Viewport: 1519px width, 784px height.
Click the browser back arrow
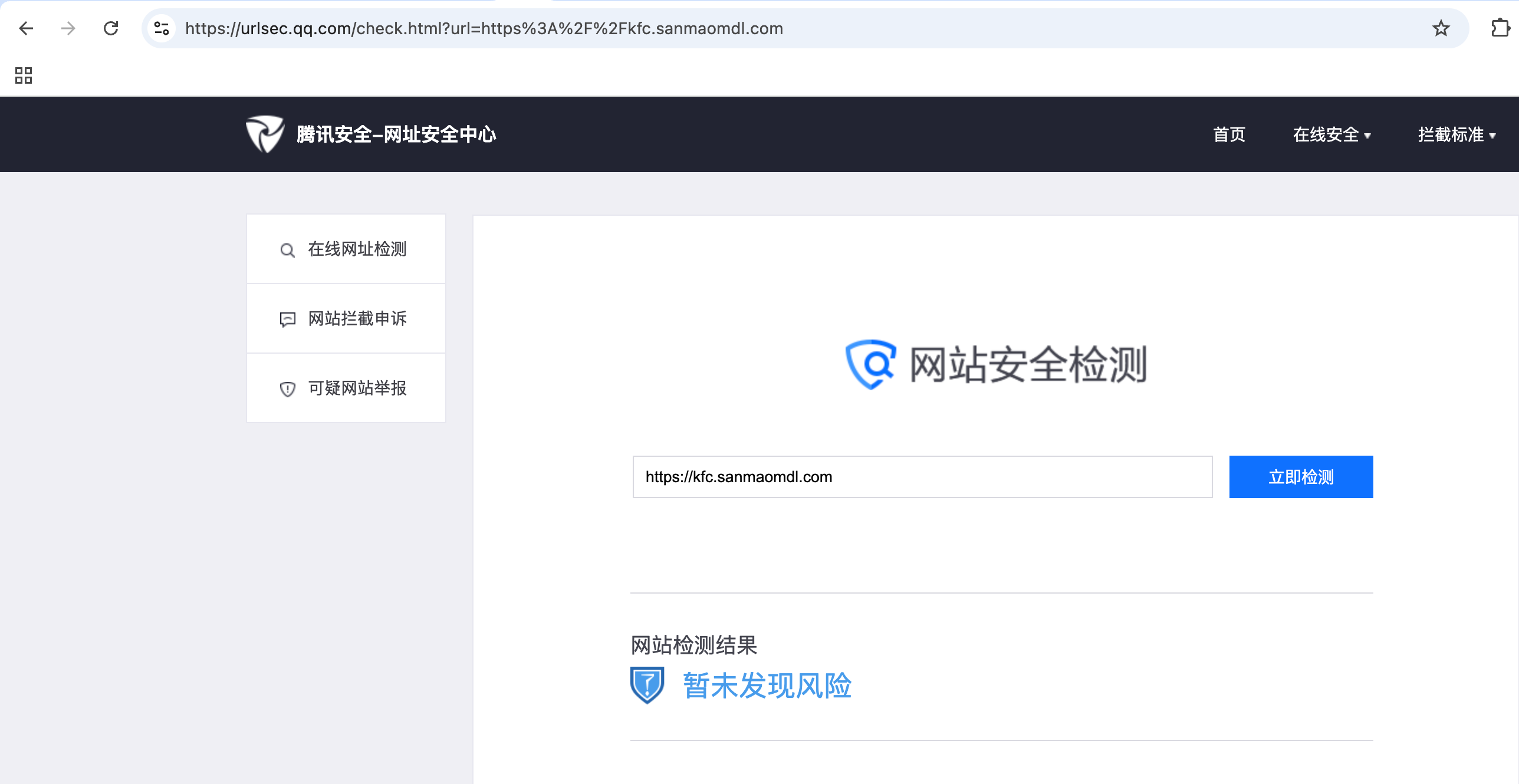(26, 28)
